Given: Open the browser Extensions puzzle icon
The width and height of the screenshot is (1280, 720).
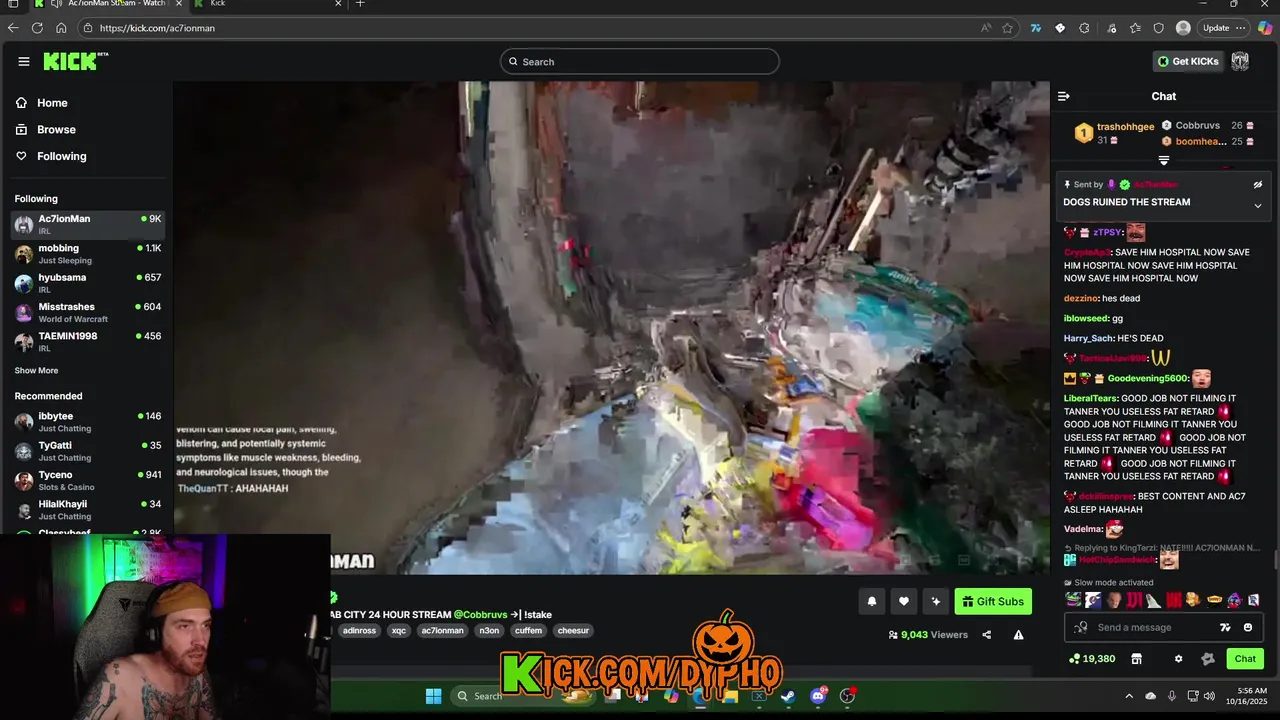Looking at the screenshot, I should pos(1084,28).
